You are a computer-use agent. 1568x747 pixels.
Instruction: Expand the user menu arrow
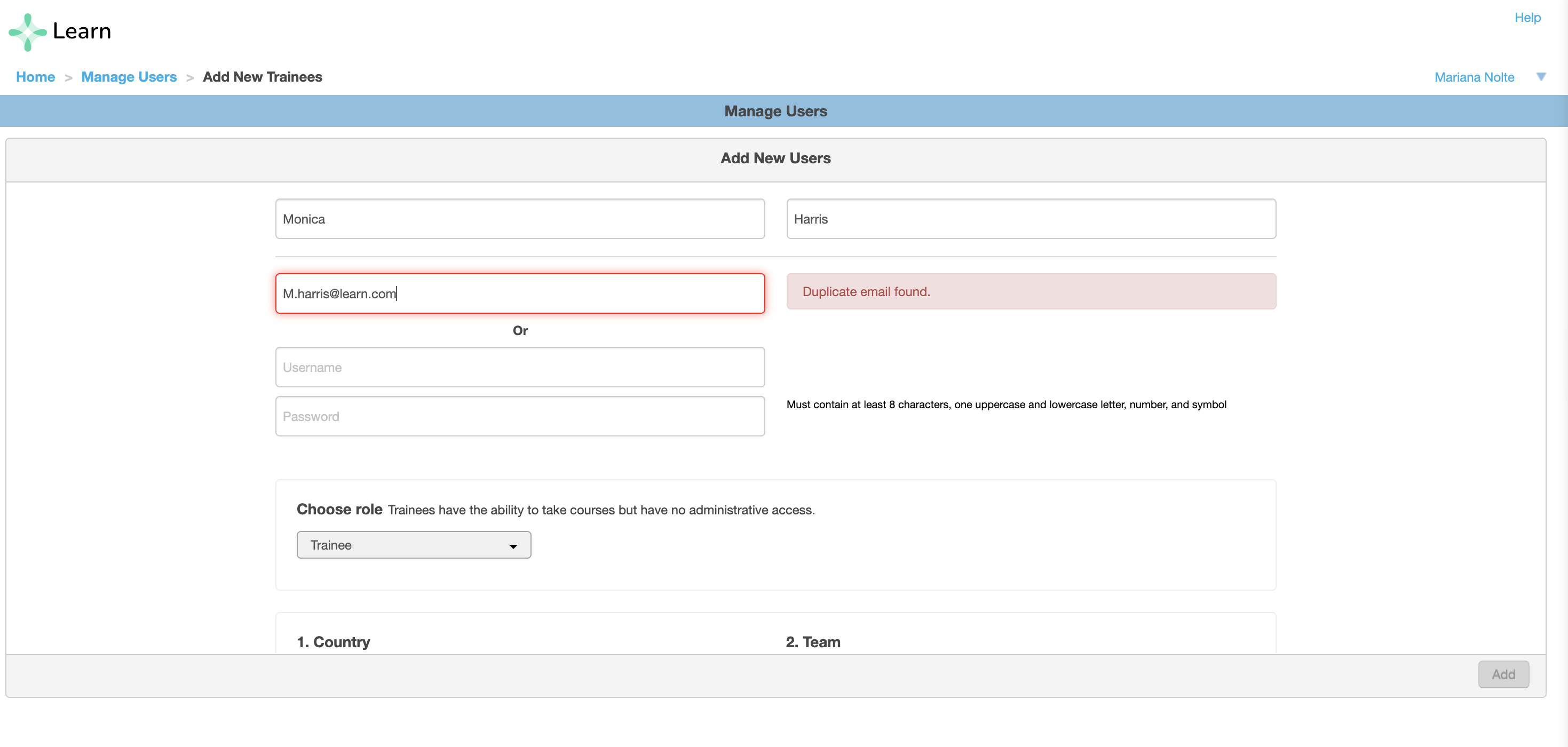[x=1541, y=77]
